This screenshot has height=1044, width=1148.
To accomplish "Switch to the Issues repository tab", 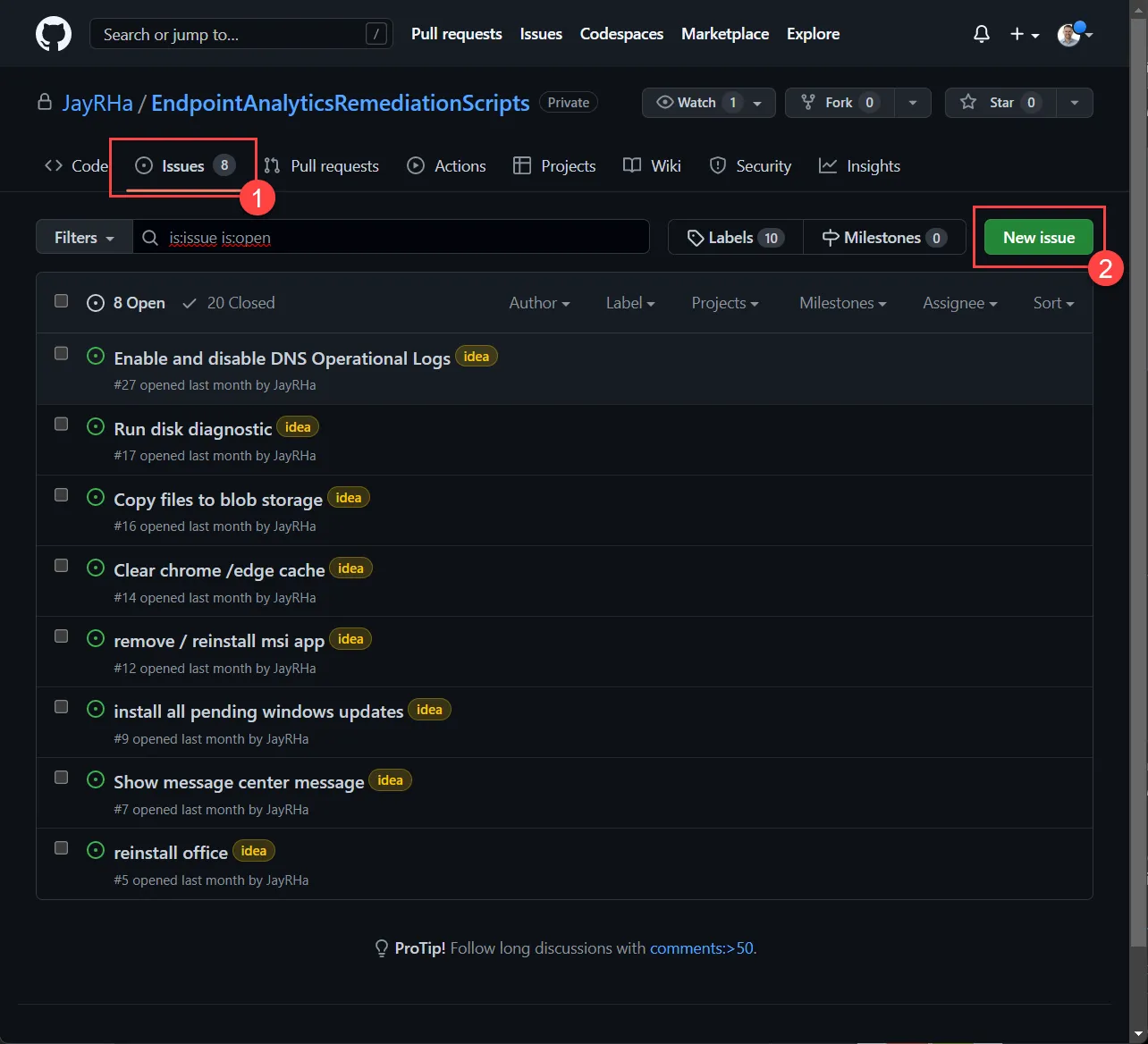I will click(x=185, y=166).
